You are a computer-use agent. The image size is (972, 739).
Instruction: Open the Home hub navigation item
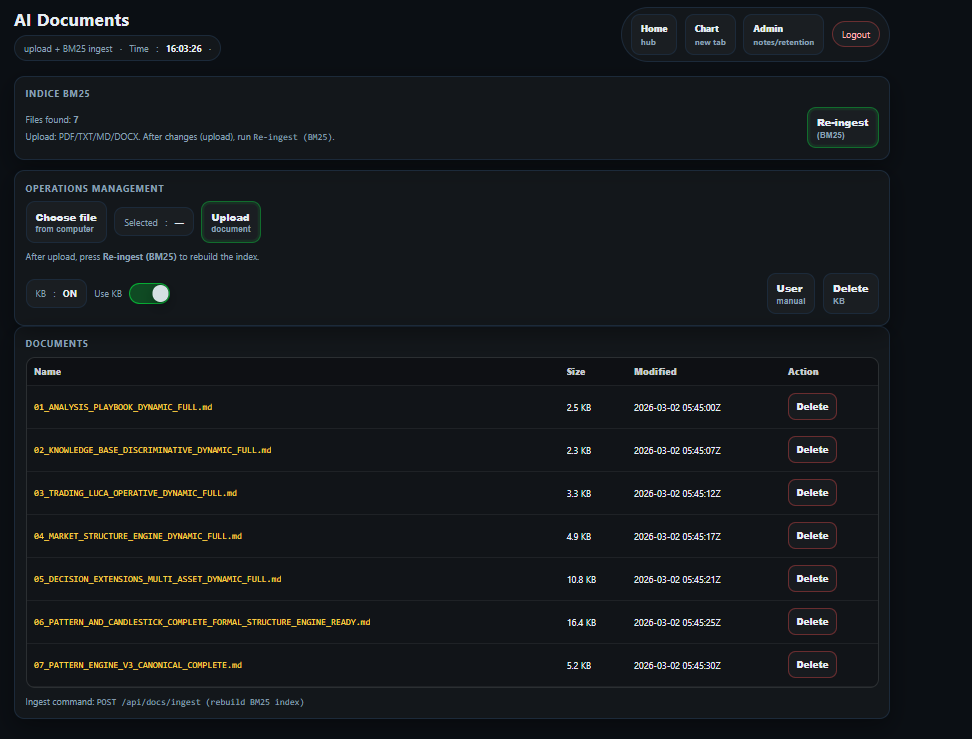654,35
